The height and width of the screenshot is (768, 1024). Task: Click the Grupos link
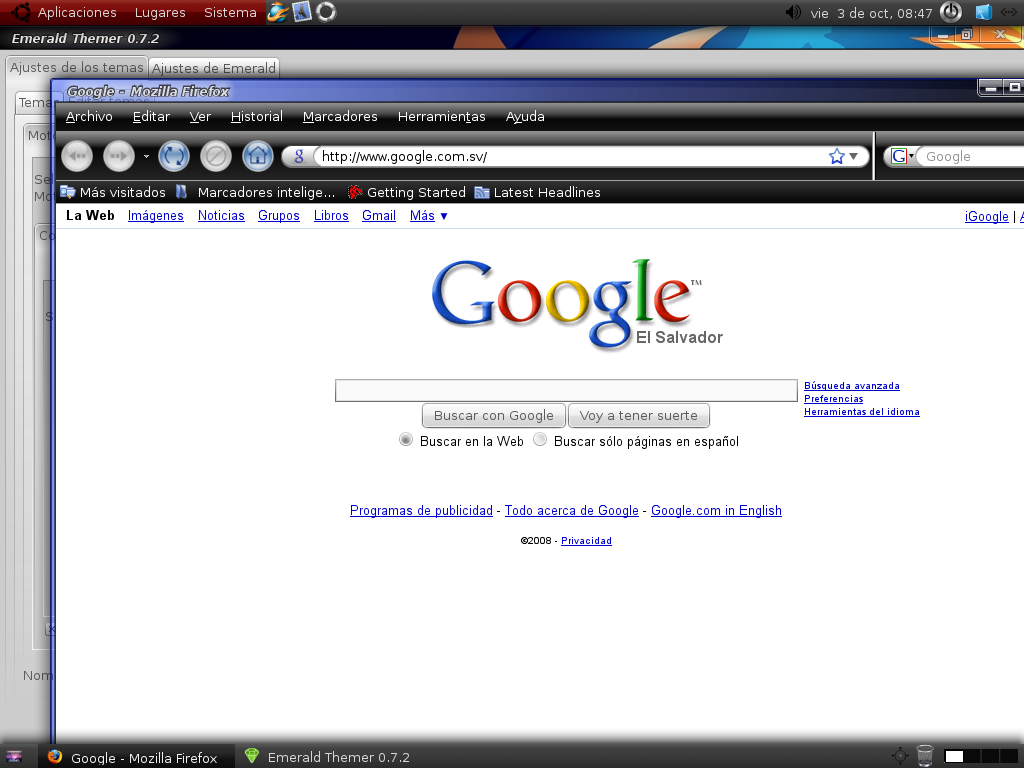279,216
